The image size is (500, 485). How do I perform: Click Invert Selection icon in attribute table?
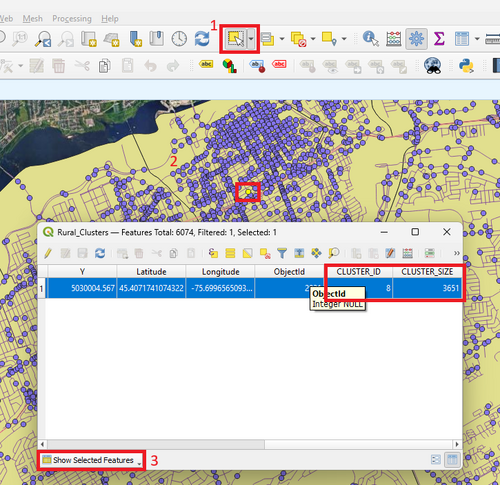tap(248, 253)
